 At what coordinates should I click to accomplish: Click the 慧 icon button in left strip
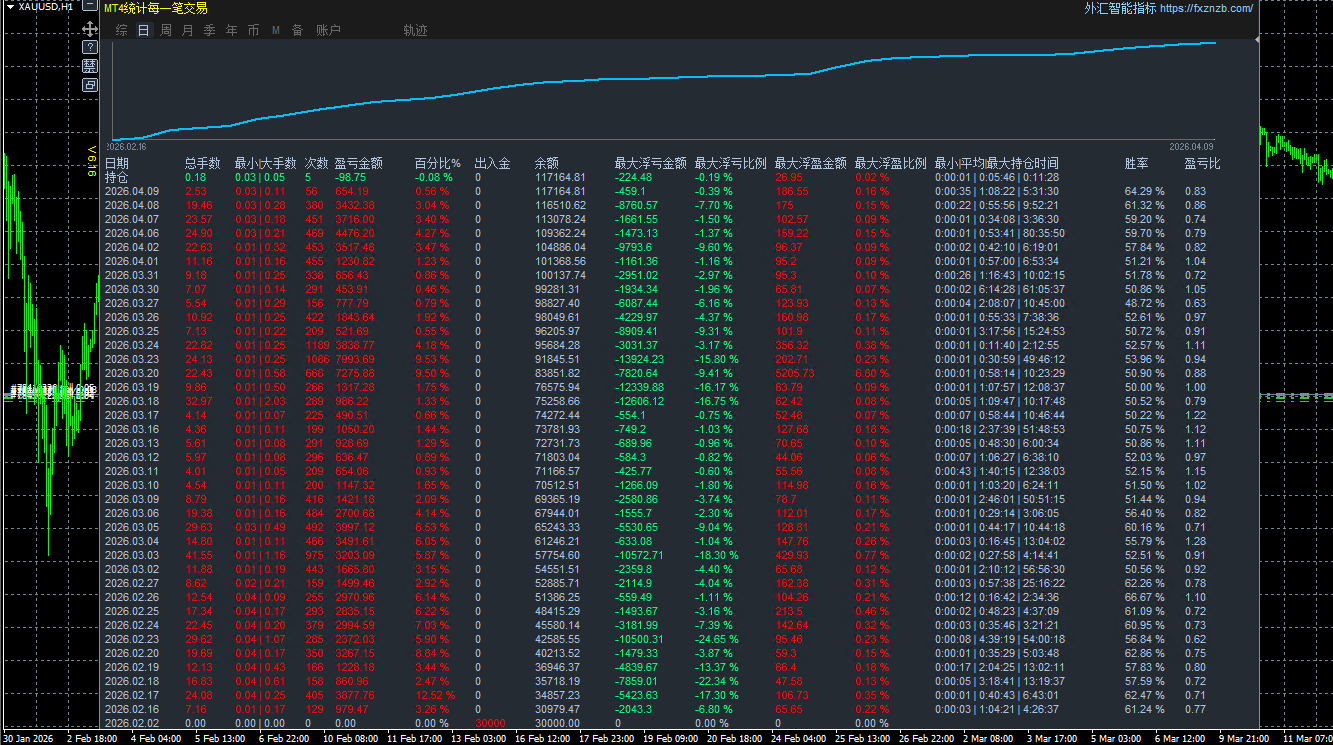click(x=90, y=66)
